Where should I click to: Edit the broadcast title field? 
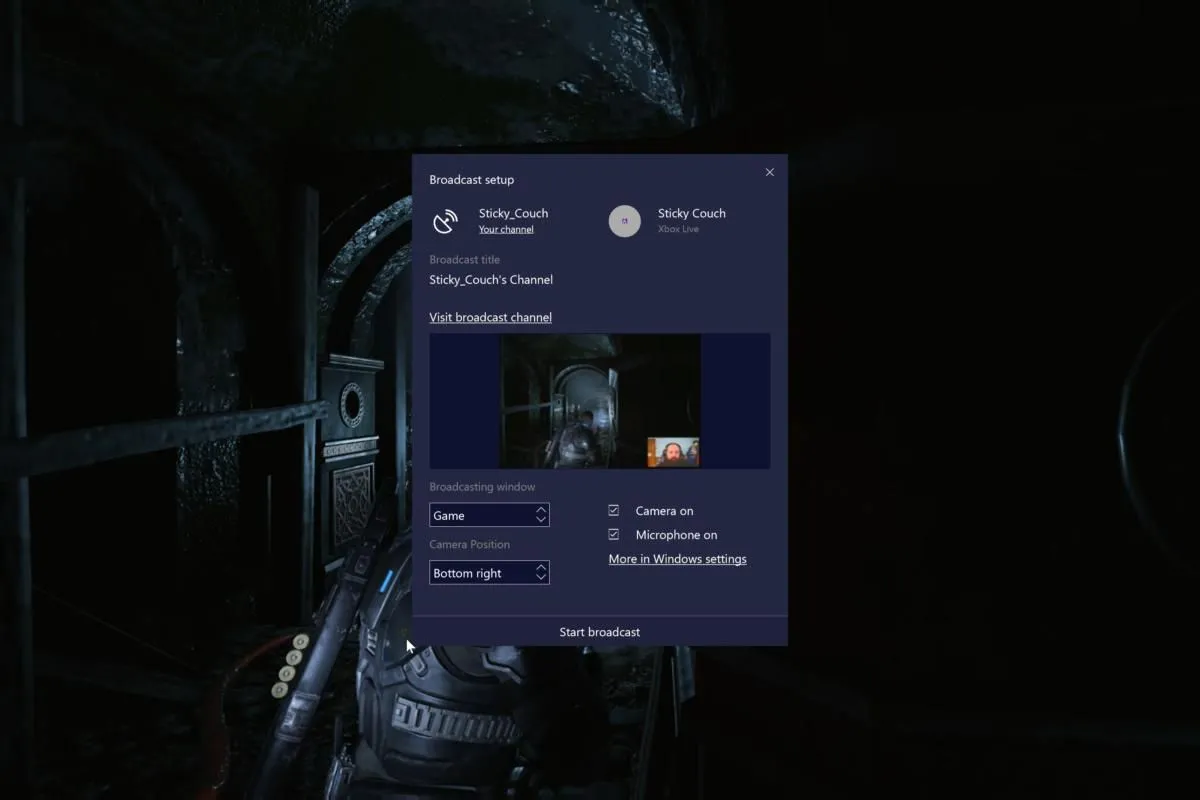[x=491, y=280]
